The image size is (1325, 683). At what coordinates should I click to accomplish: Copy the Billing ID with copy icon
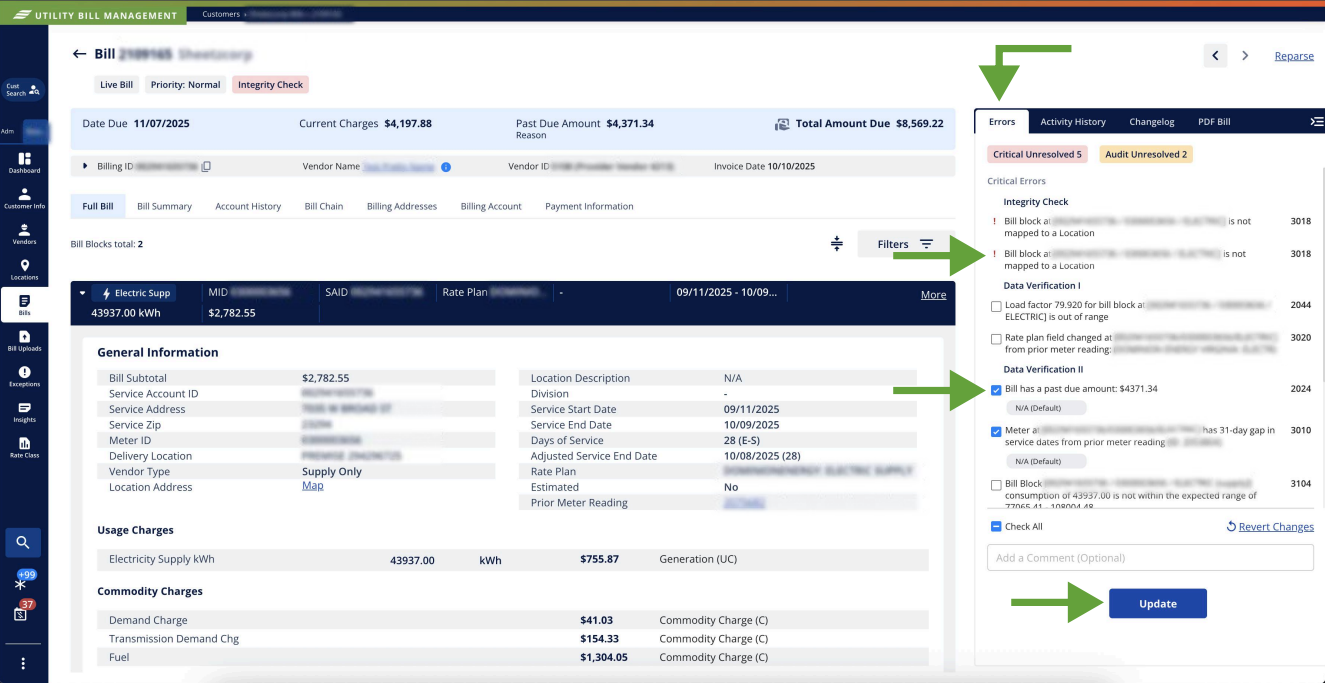coord(206,166)
